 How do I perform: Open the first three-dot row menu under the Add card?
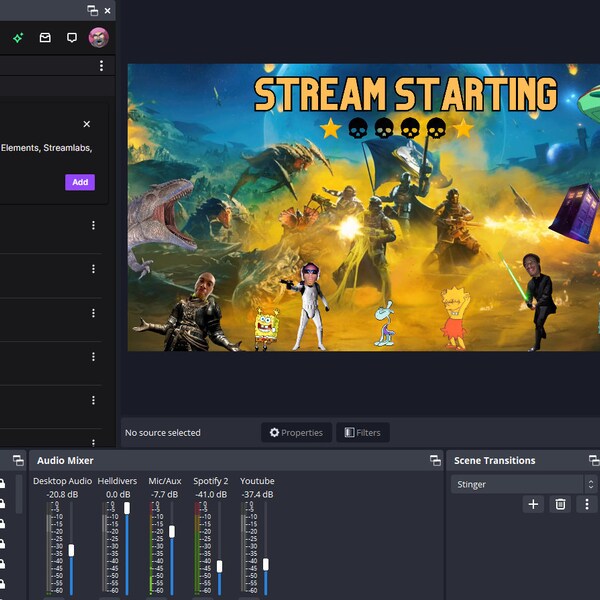93,225
